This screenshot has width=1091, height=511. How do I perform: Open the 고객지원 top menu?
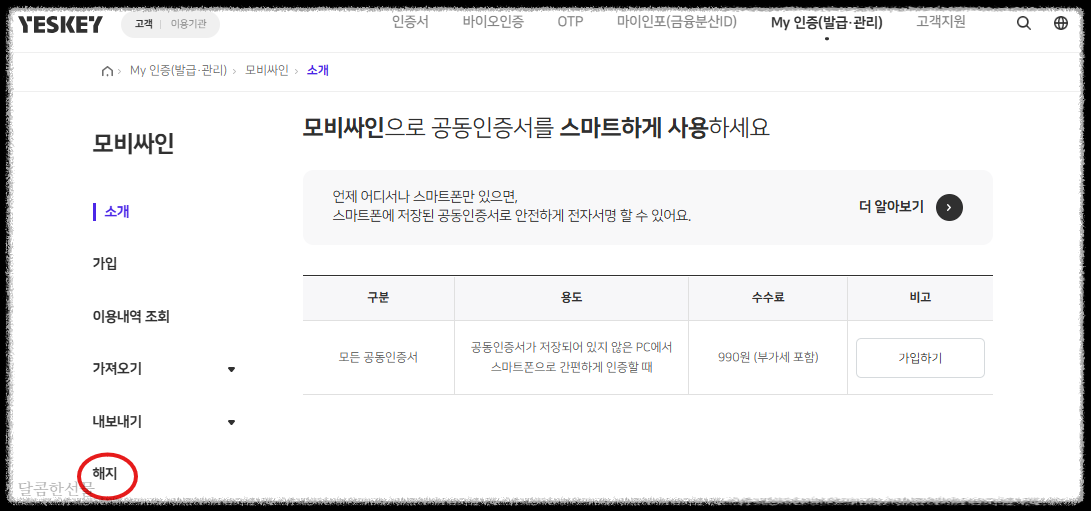point(941,22)
